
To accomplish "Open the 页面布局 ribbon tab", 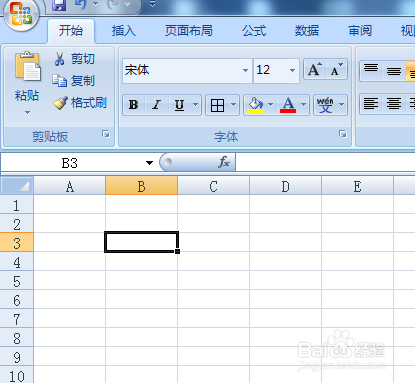I will 189,31.
